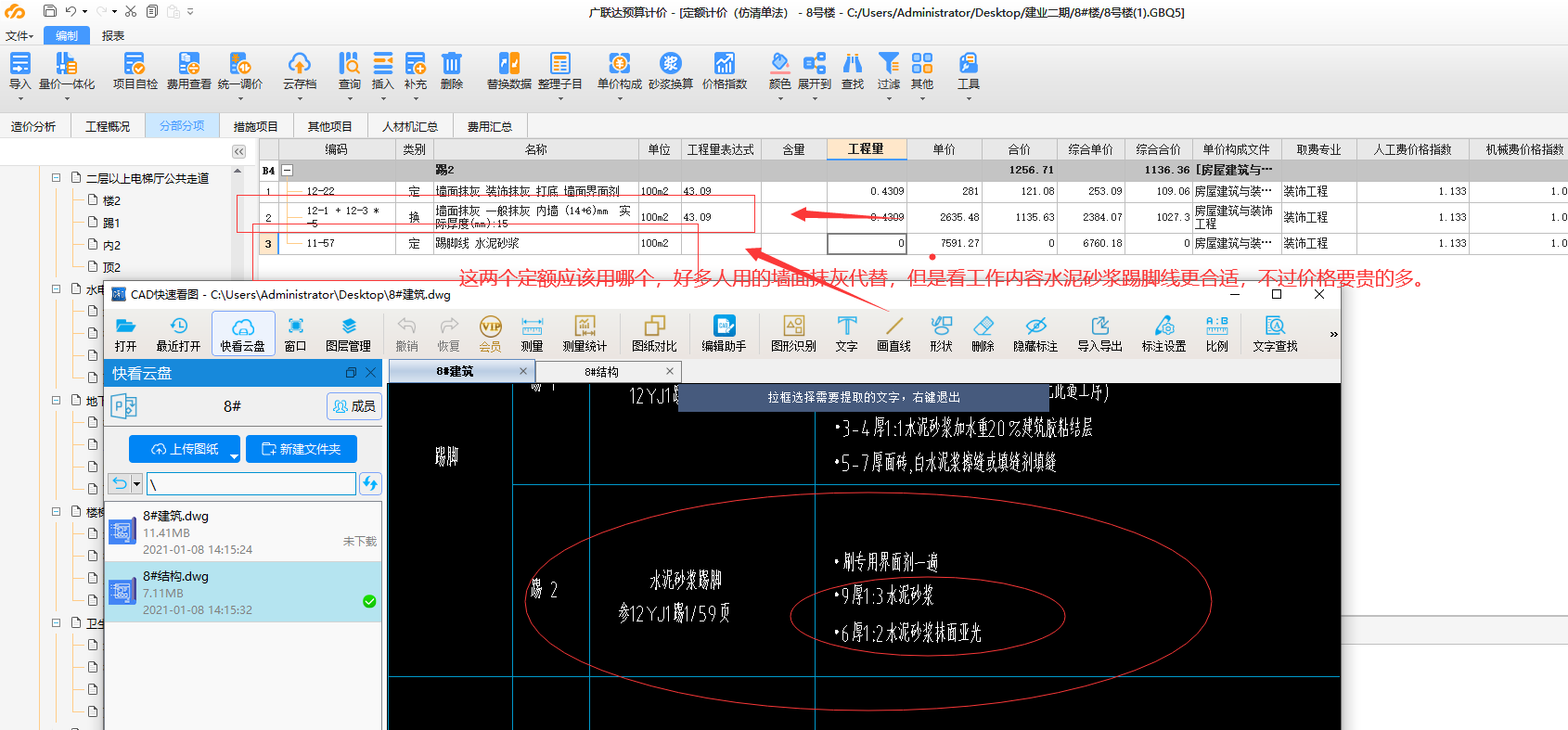Viewport: 1568px width, 730px height.
Task: Open 图纸对比 drawing compare
Action: pos(654,335)
